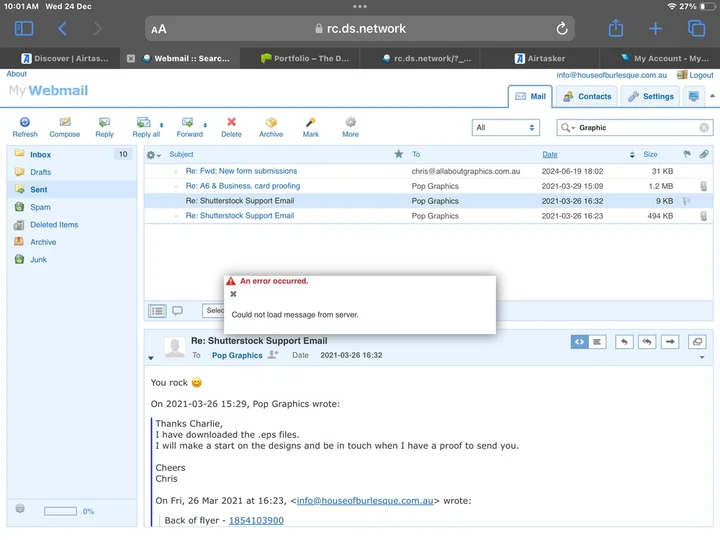Dismiss the error message with the X

pyautogui.click(x=233, y=294)
